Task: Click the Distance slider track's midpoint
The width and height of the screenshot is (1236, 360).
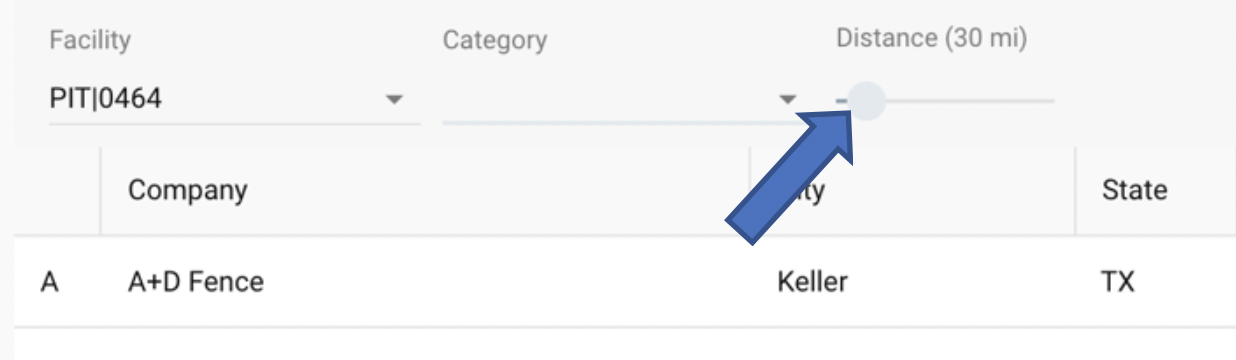Action: (945, 101)
